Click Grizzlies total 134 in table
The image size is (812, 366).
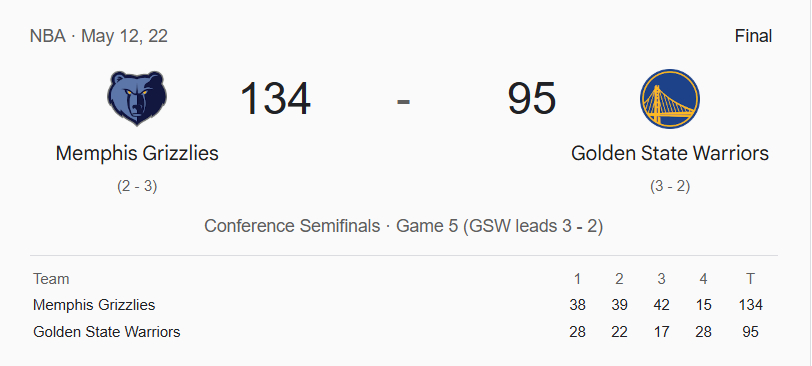[x=750, y=305]
